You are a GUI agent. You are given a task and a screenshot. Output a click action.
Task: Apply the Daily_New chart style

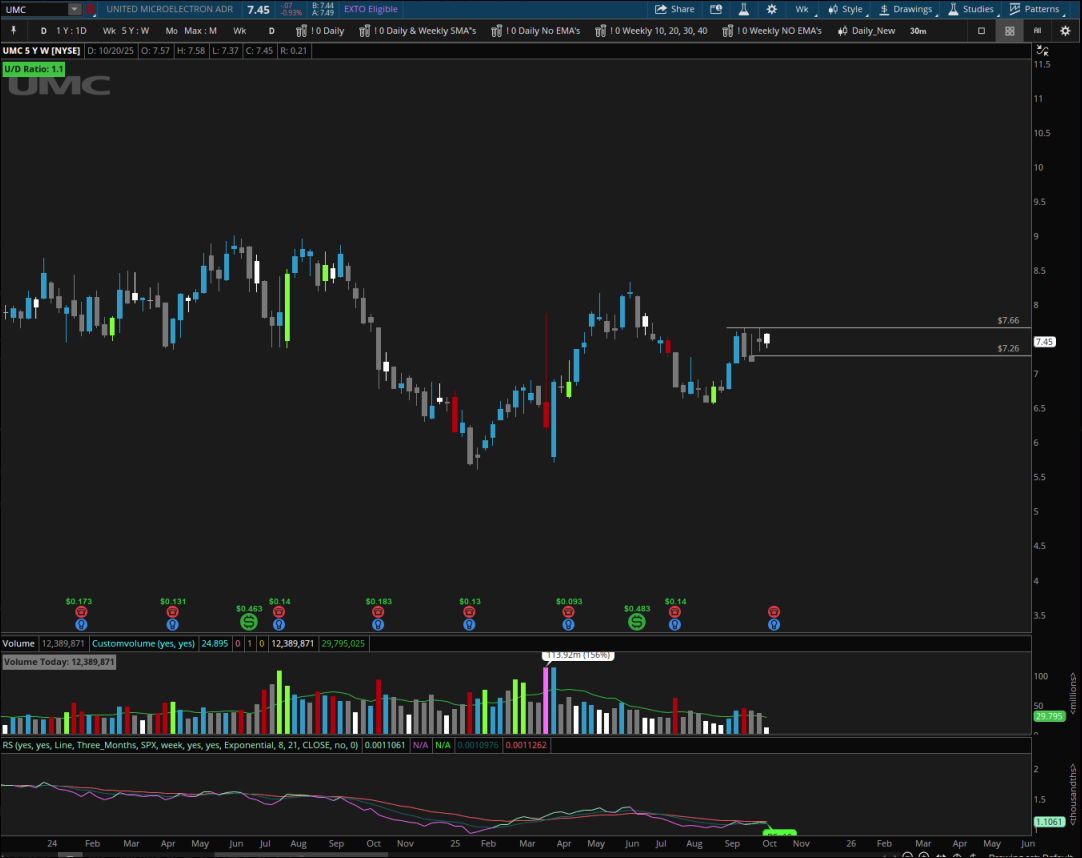tap(866, 31)
